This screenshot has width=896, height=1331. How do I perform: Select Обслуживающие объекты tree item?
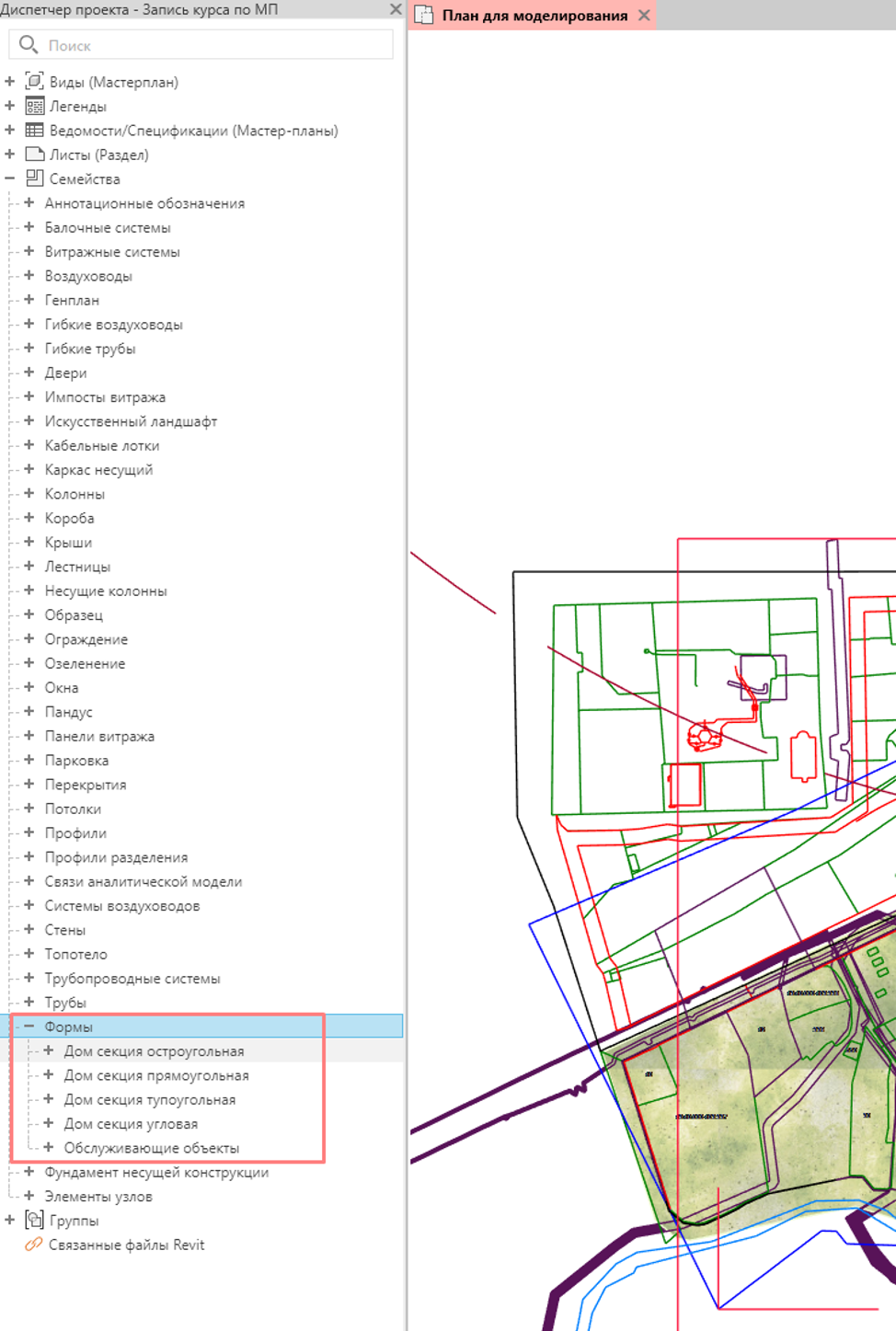(x=151, y=1147)
